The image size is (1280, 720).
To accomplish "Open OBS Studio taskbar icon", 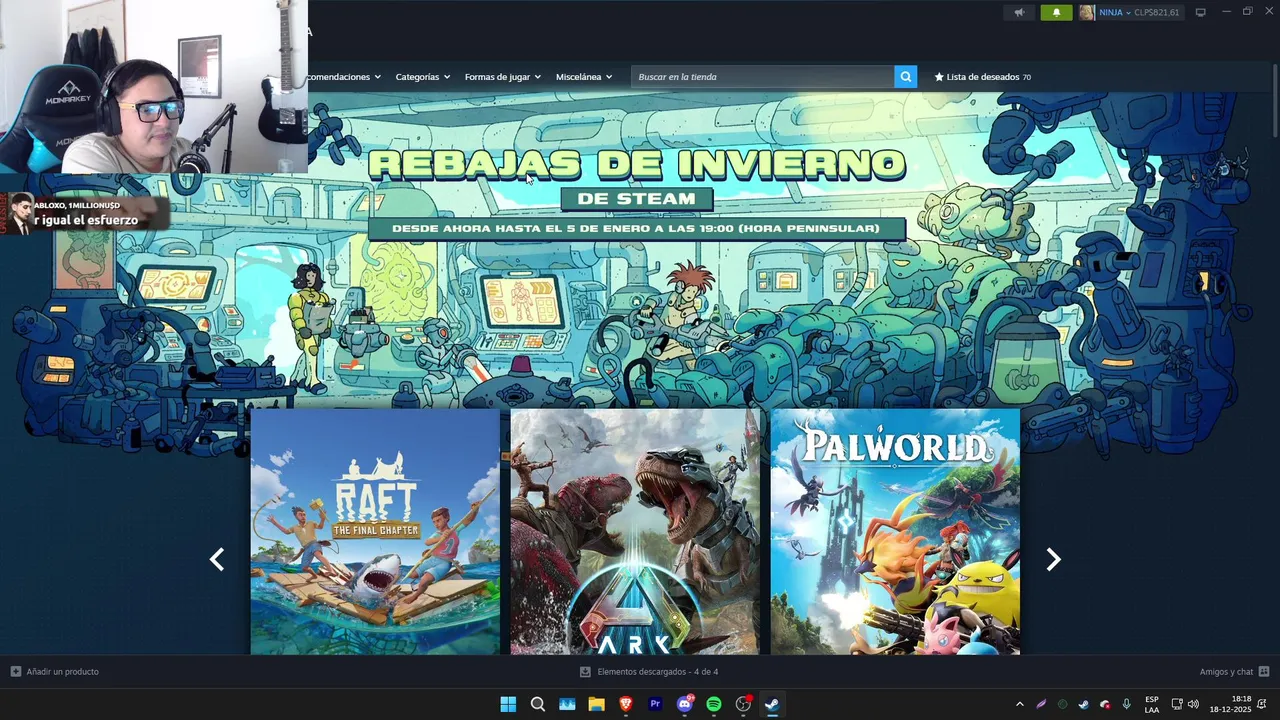I will [x=743, y=704].
